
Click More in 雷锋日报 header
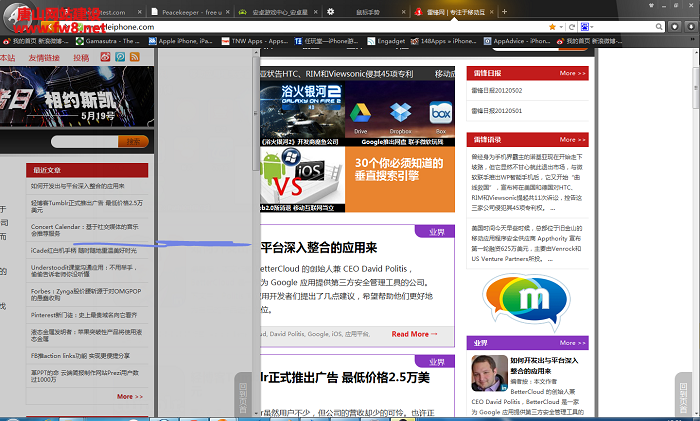coord(572,73)
